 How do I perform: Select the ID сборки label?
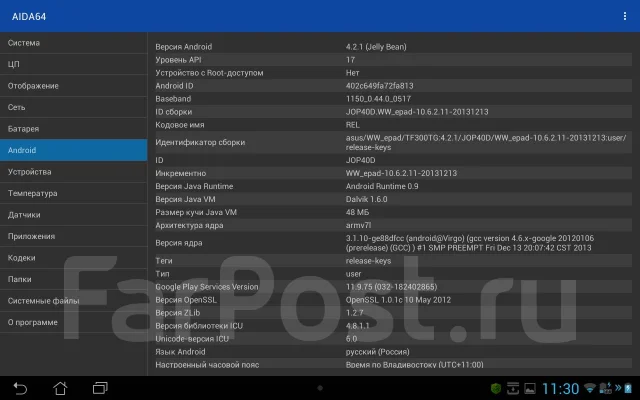pyautogui.click(x=173, y=112)
